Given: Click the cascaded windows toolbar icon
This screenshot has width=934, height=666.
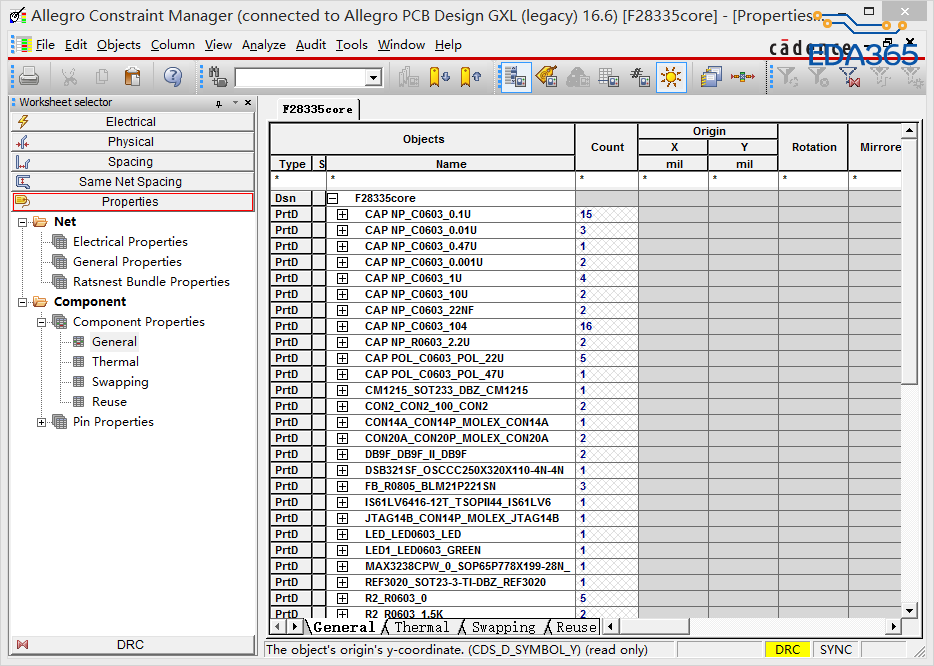Looking at the screenshot, I should click(x=711, y=77).
